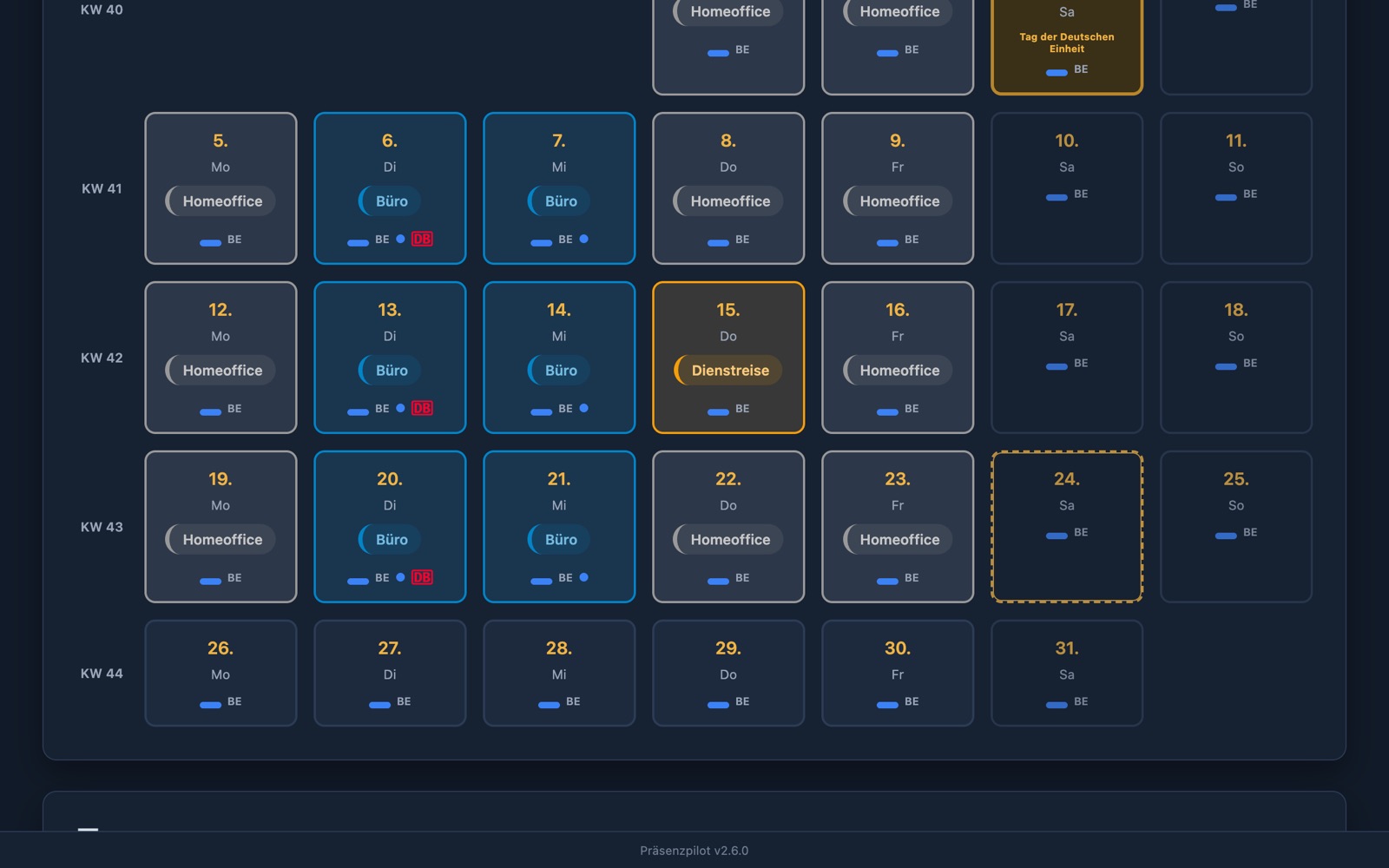Click the Homeoffice pill on Monday 12.

tap(221, 371)
